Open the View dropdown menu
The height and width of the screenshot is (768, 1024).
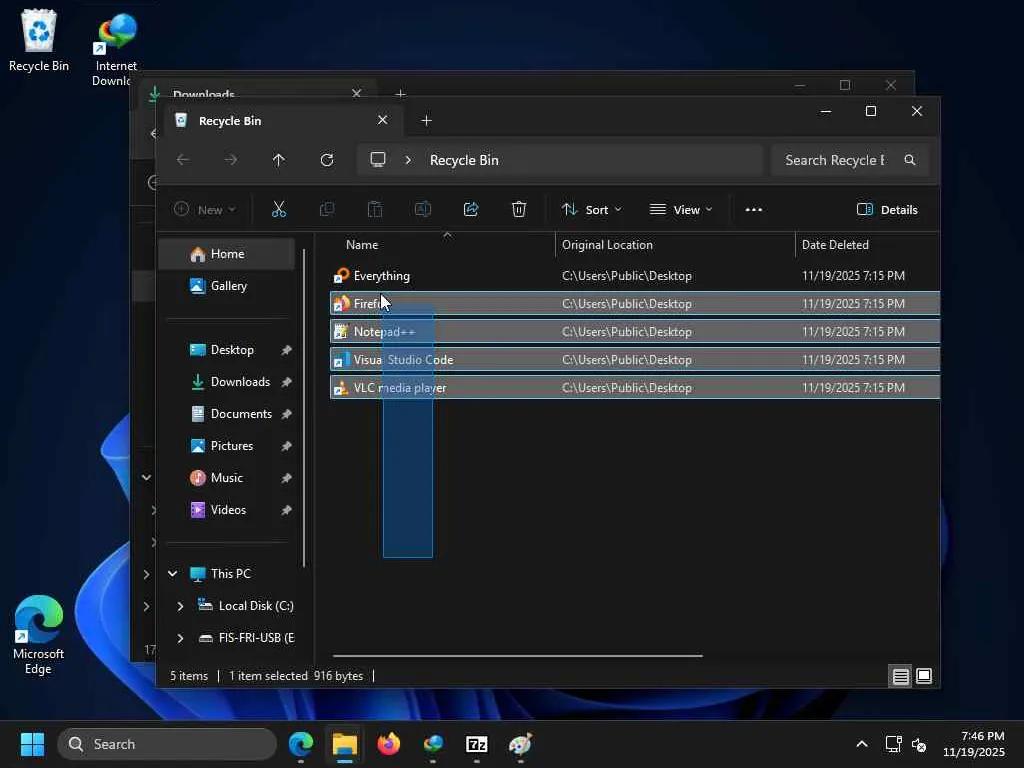click(681, 209)
